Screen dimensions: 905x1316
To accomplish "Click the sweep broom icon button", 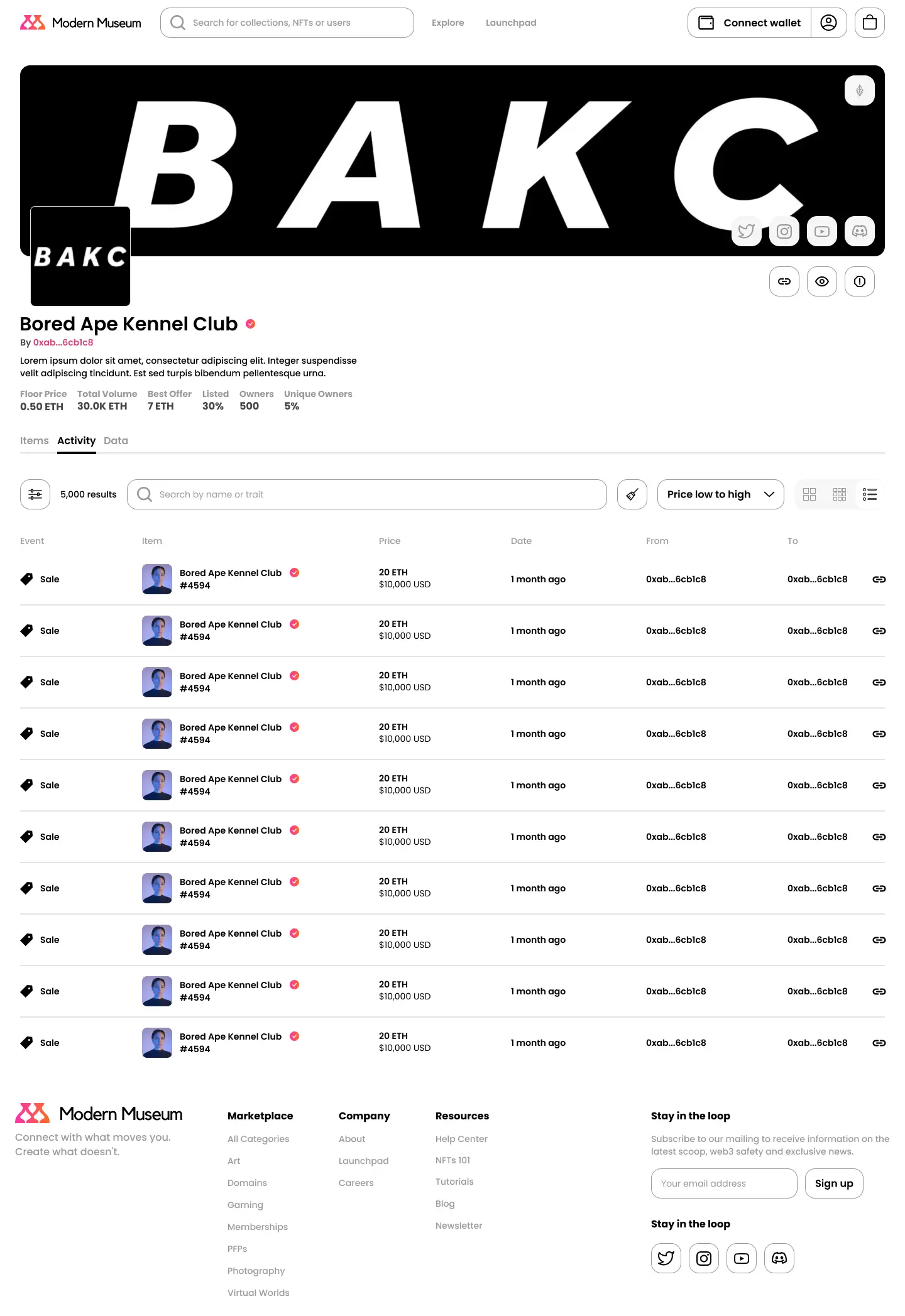I will click(632, 494).
